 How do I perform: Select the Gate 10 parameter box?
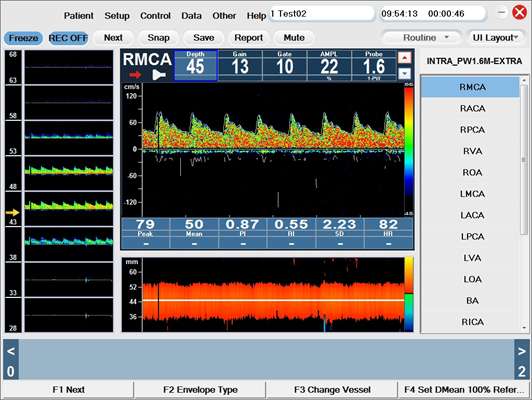(x=285, y=65)
